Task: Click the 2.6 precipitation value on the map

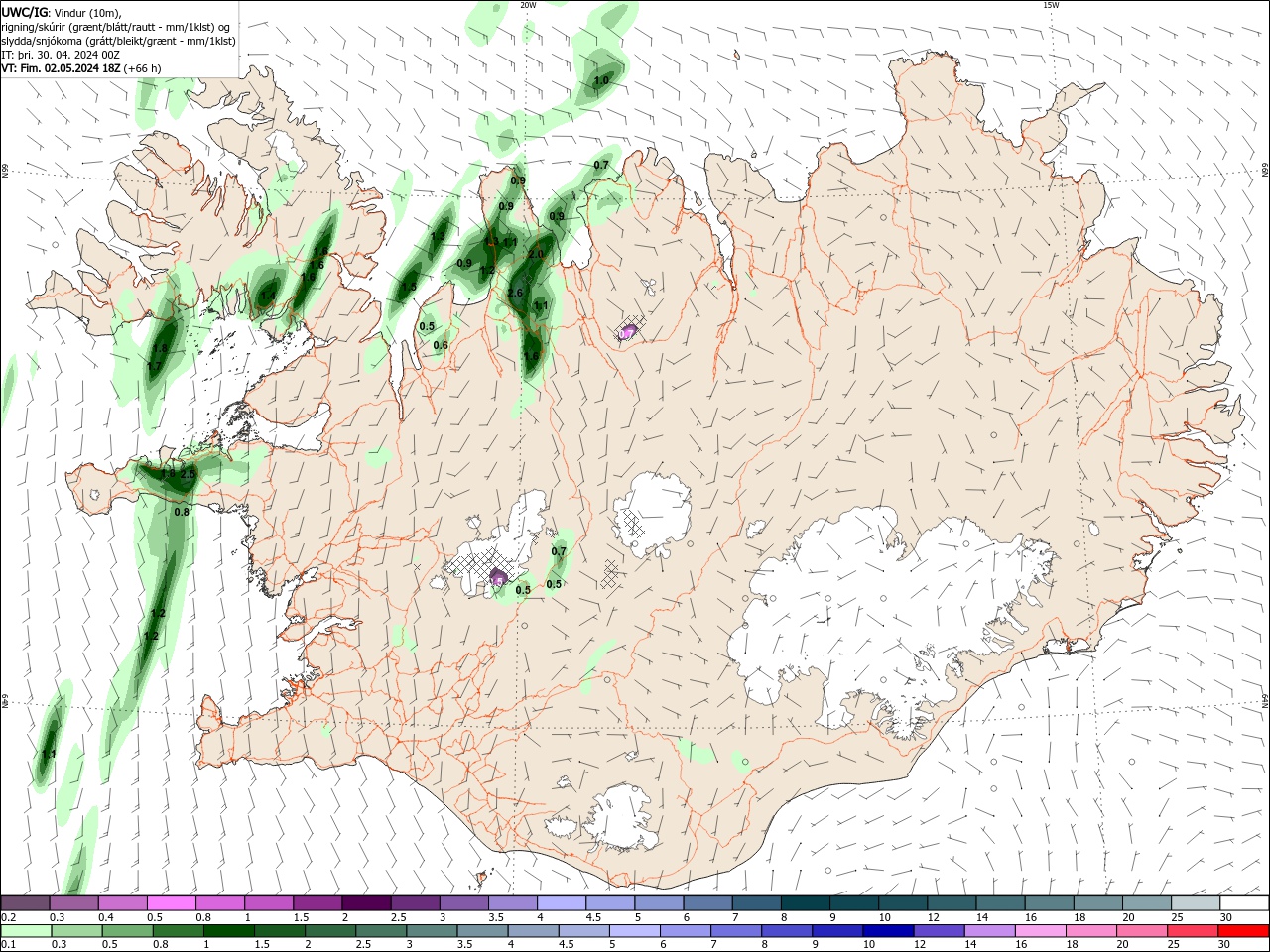Action: (x=514, y=293)
